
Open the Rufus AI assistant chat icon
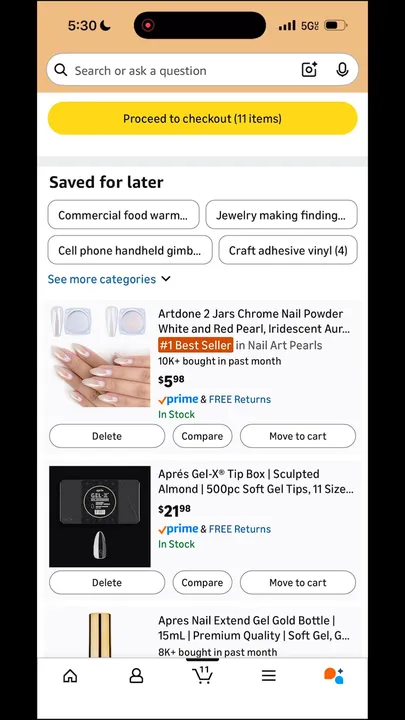pyautogui.click(x=334, y=675)
